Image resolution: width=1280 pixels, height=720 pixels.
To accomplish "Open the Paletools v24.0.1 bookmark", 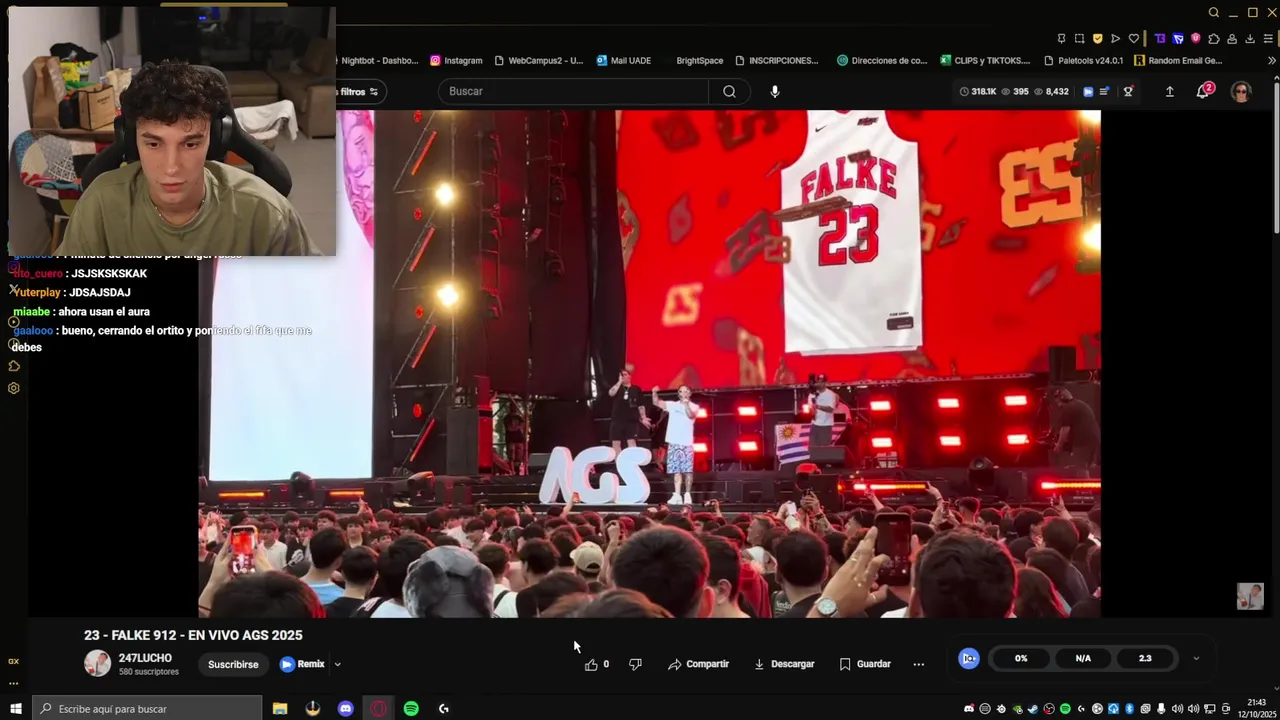I will (1083, 60).
